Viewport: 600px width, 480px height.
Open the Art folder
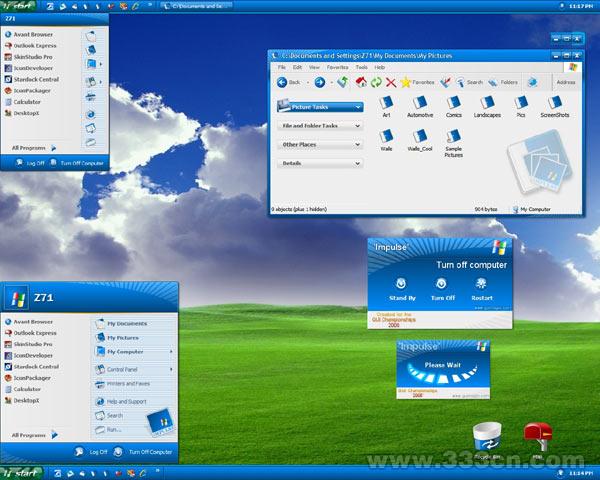coord(386,106)
